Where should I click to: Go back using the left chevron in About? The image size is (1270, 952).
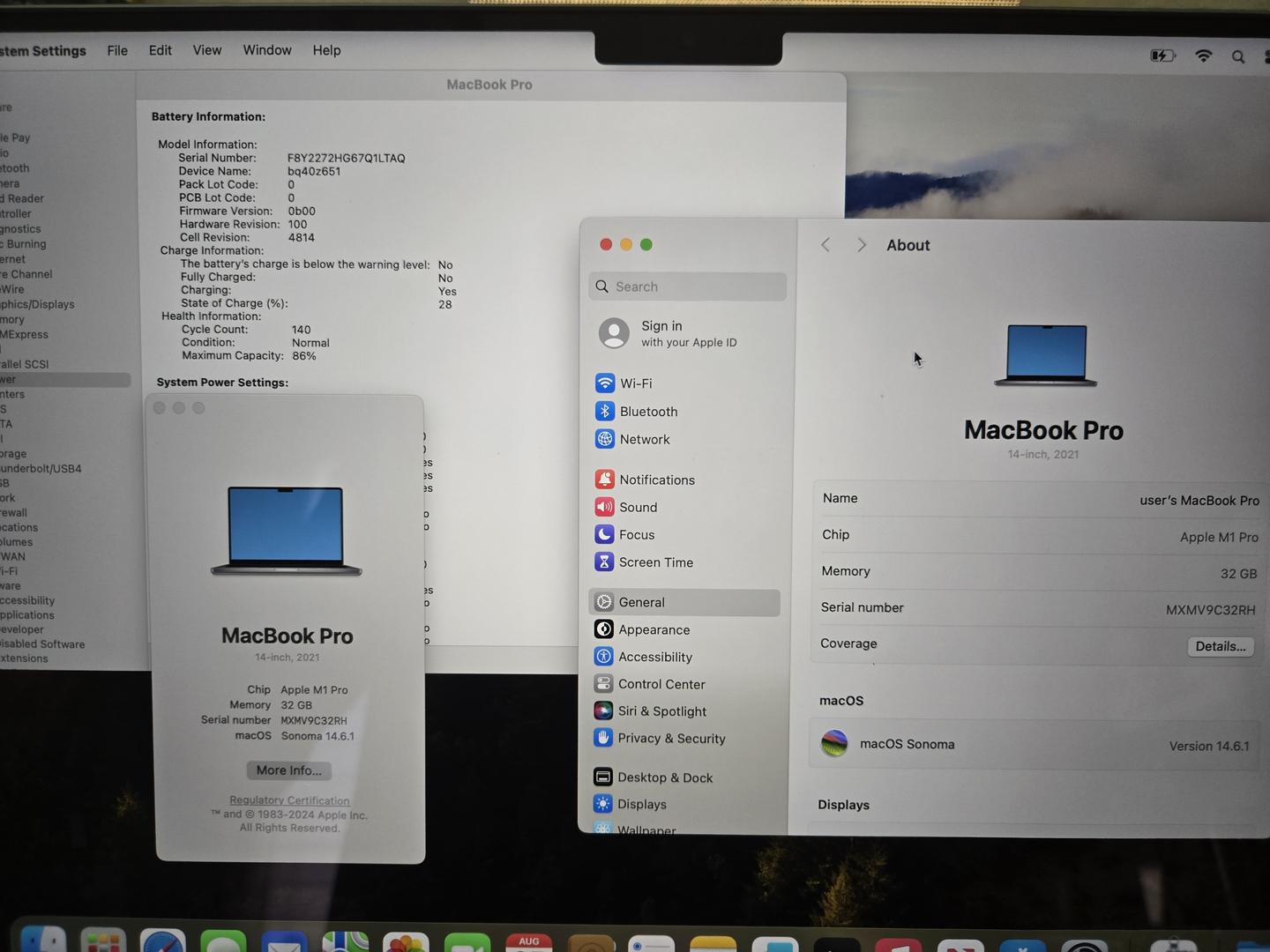pos(825,245)
